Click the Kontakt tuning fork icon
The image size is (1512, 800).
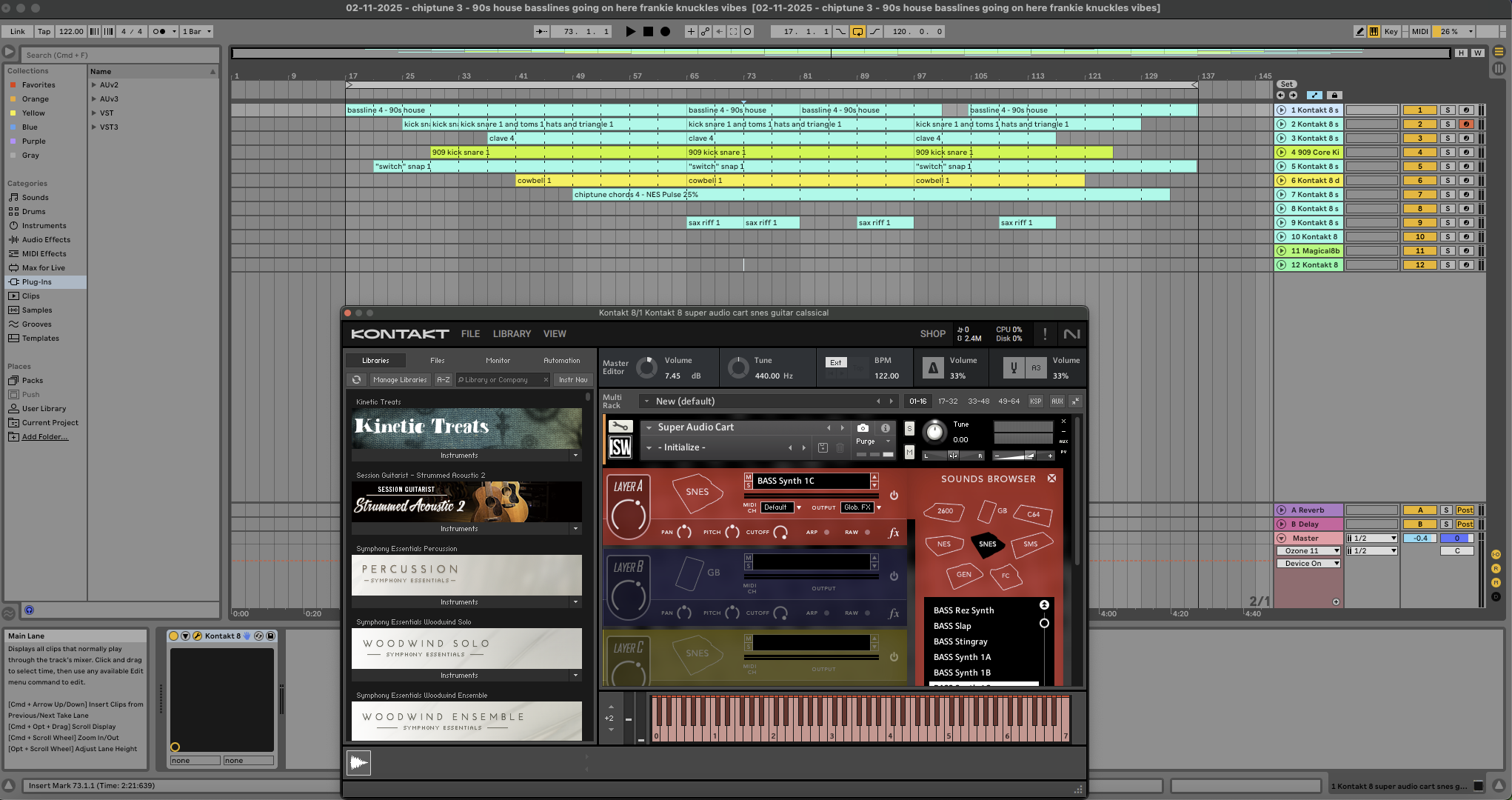1013,367
